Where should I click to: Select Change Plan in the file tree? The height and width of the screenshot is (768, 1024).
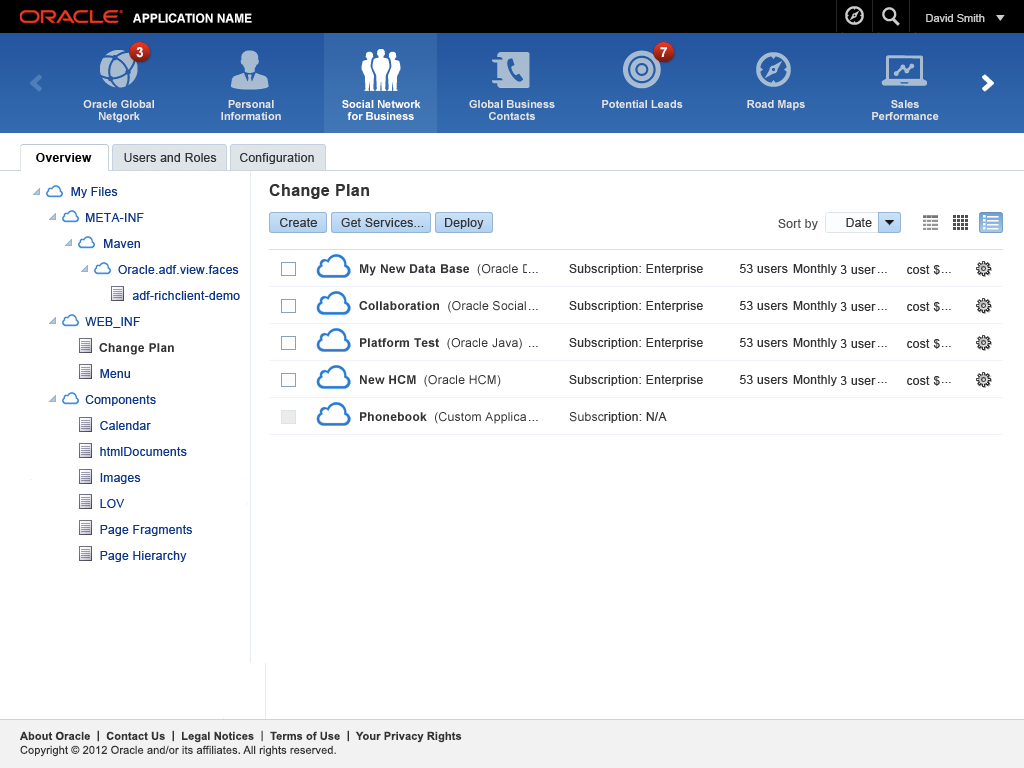[136, 347]
